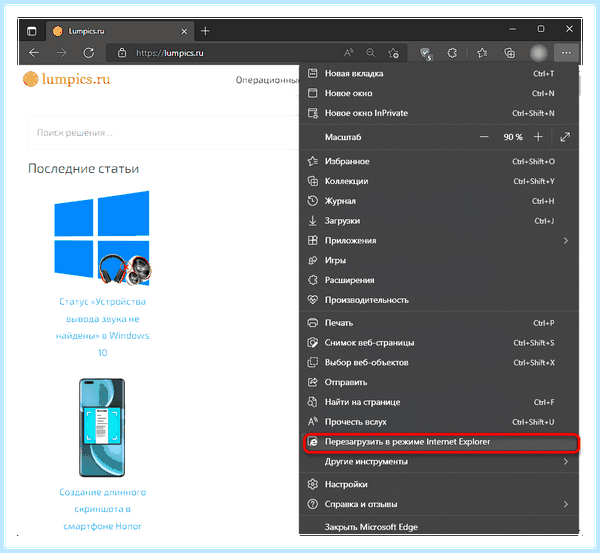Click the address bar URL
Viewport: 600px width, 553px height.
point(170,53)
